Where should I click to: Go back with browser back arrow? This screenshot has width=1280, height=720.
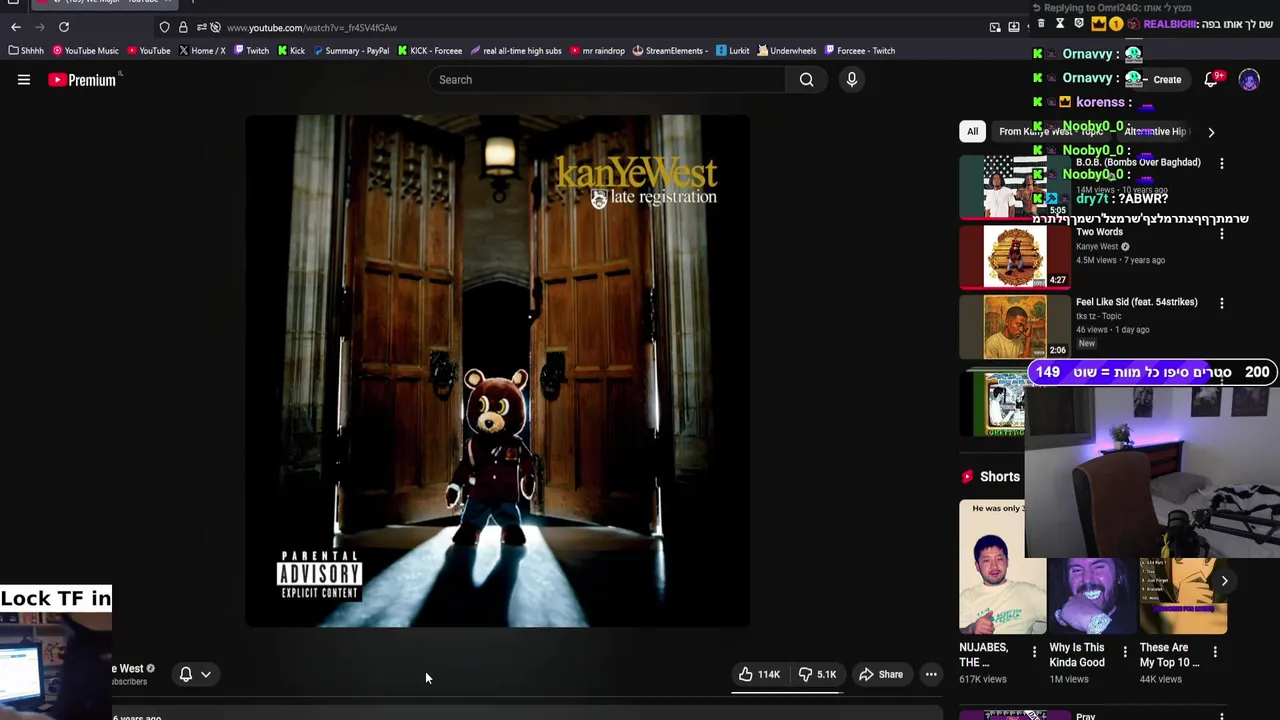pyautogui.click(x=14, y=27)
